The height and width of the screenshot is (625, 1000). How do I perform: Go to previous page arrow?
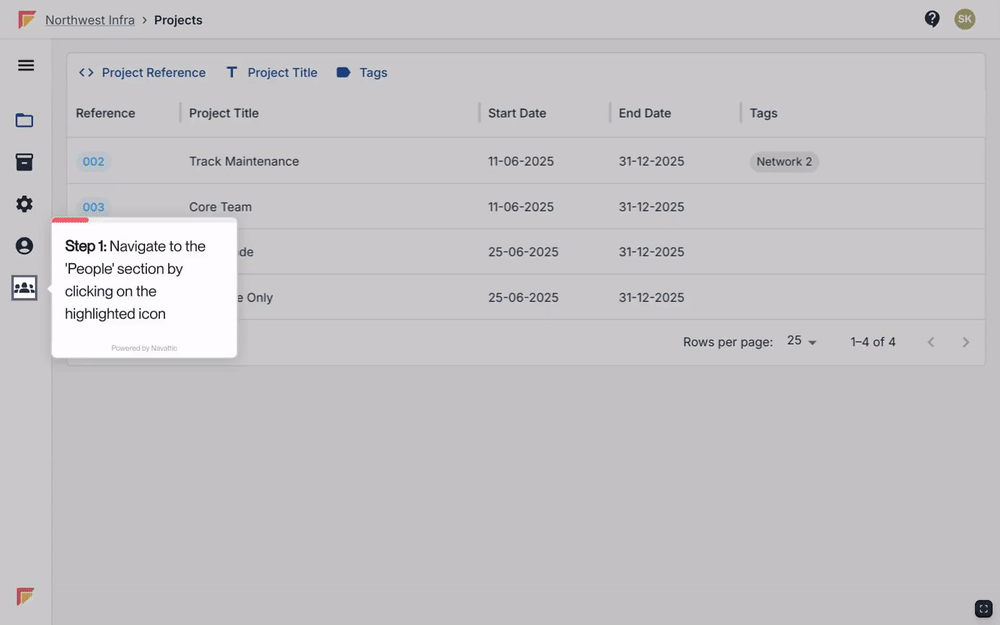[x=931, y=342]
